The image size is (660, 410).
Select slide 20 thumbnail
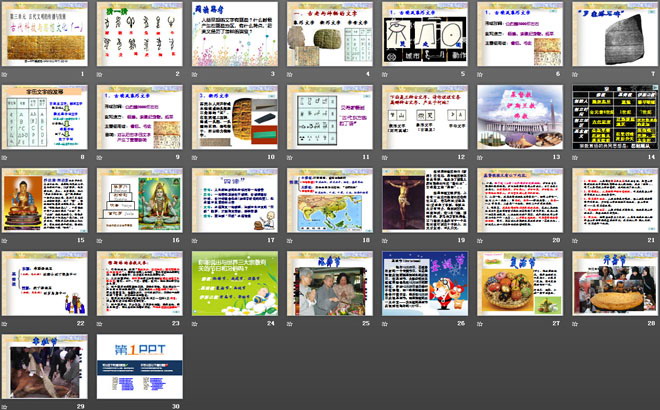(x=520, y=201)
